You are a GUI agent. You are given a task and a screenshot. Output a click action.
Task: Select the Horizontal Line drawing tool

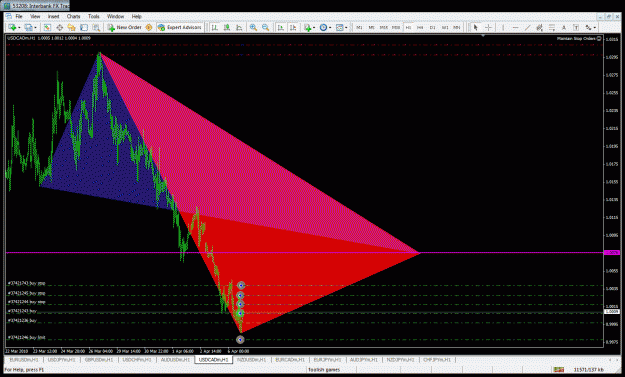point(515,27)
